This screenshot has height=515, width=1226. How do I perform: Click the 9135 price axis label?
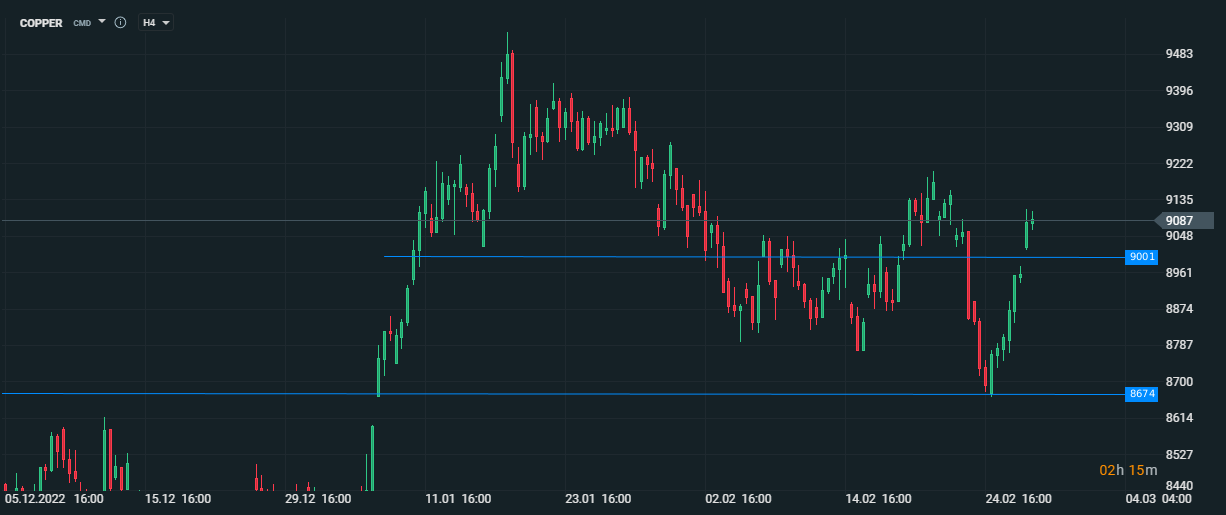tap(1179, 199)
